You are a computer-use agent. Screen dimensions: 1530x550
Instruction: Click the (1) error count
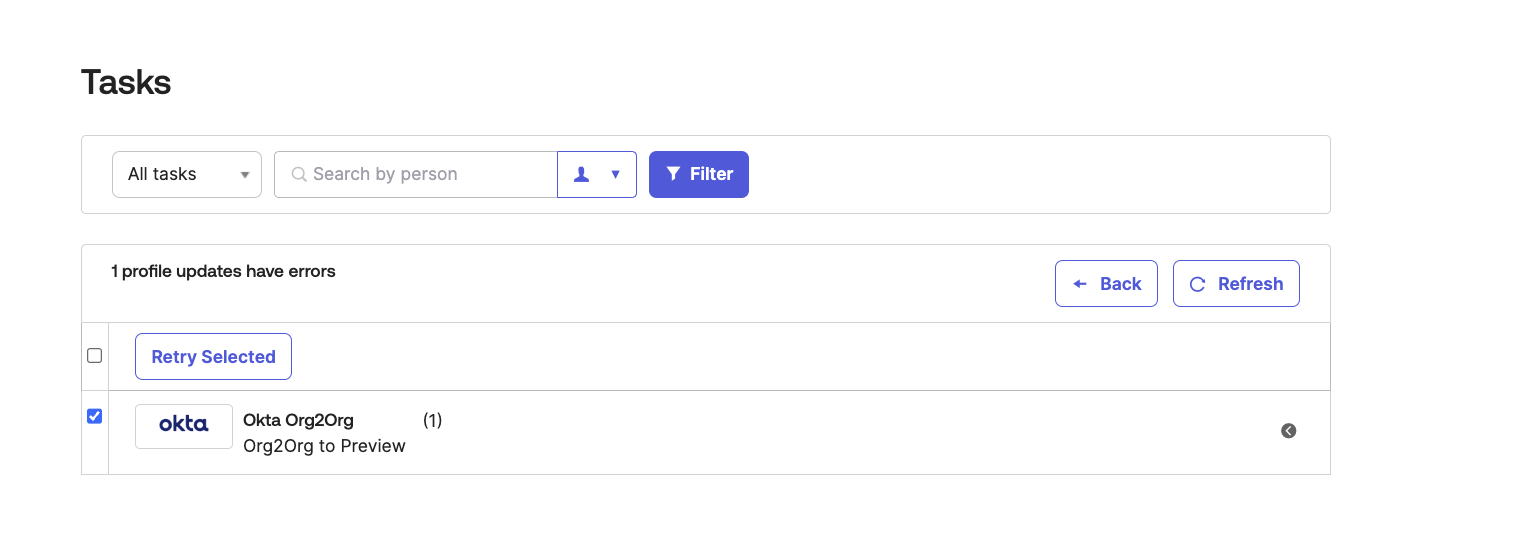432,420
